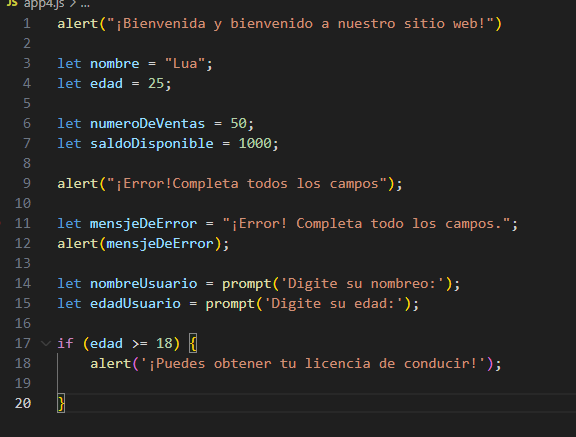Click line number 9 in the gutter
The image size is (576, 437).
(x=26, y=184)
